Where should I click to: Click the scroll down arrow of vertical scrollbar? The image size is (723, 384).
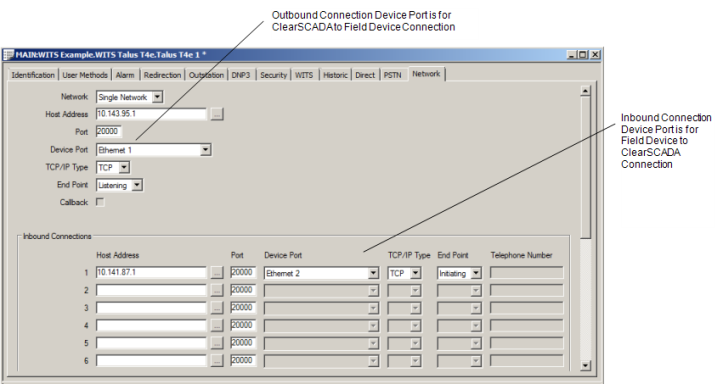pyautogui.click(x=585, y=366)
